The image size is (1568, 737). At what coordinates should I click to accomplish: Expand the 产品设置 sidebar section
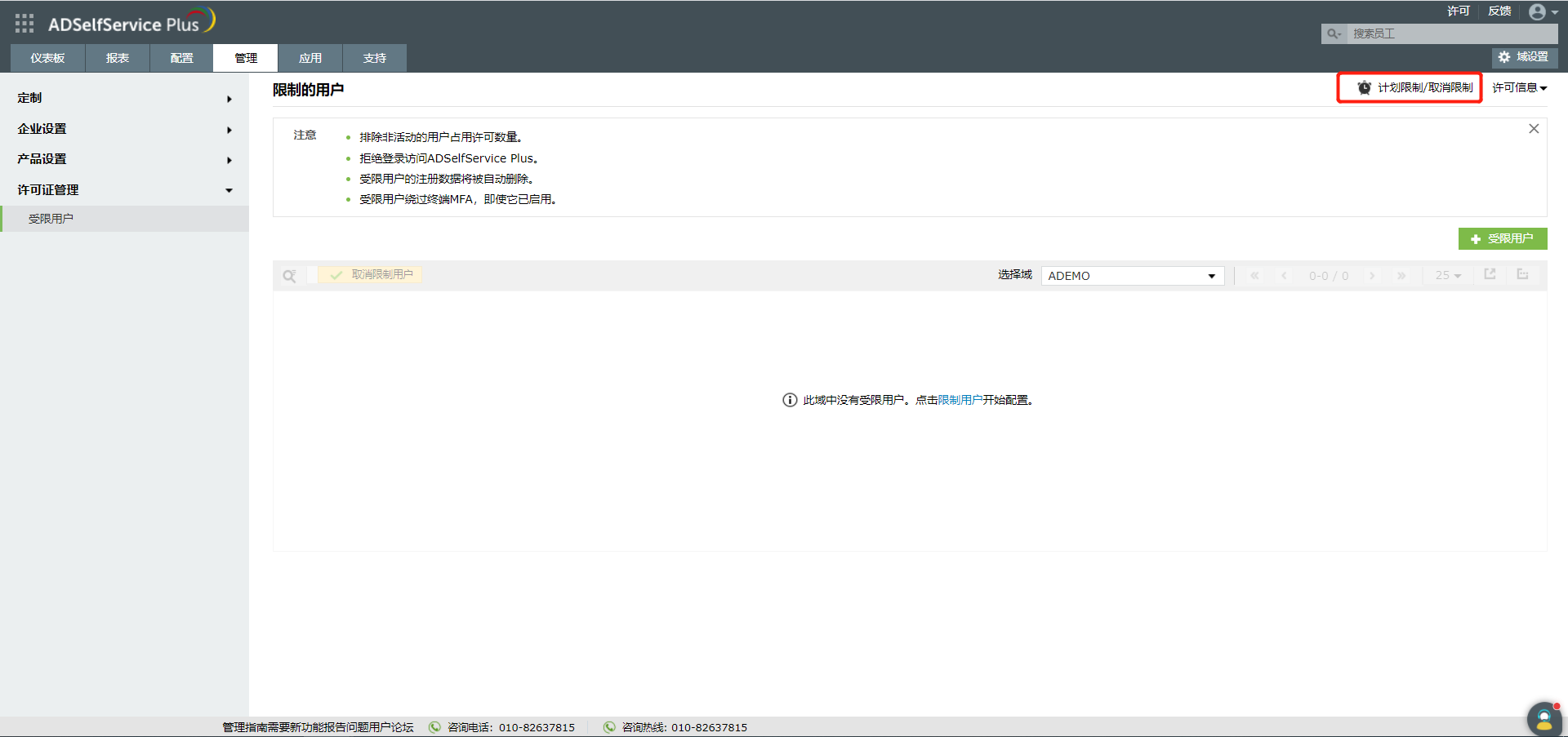(124, 159)
